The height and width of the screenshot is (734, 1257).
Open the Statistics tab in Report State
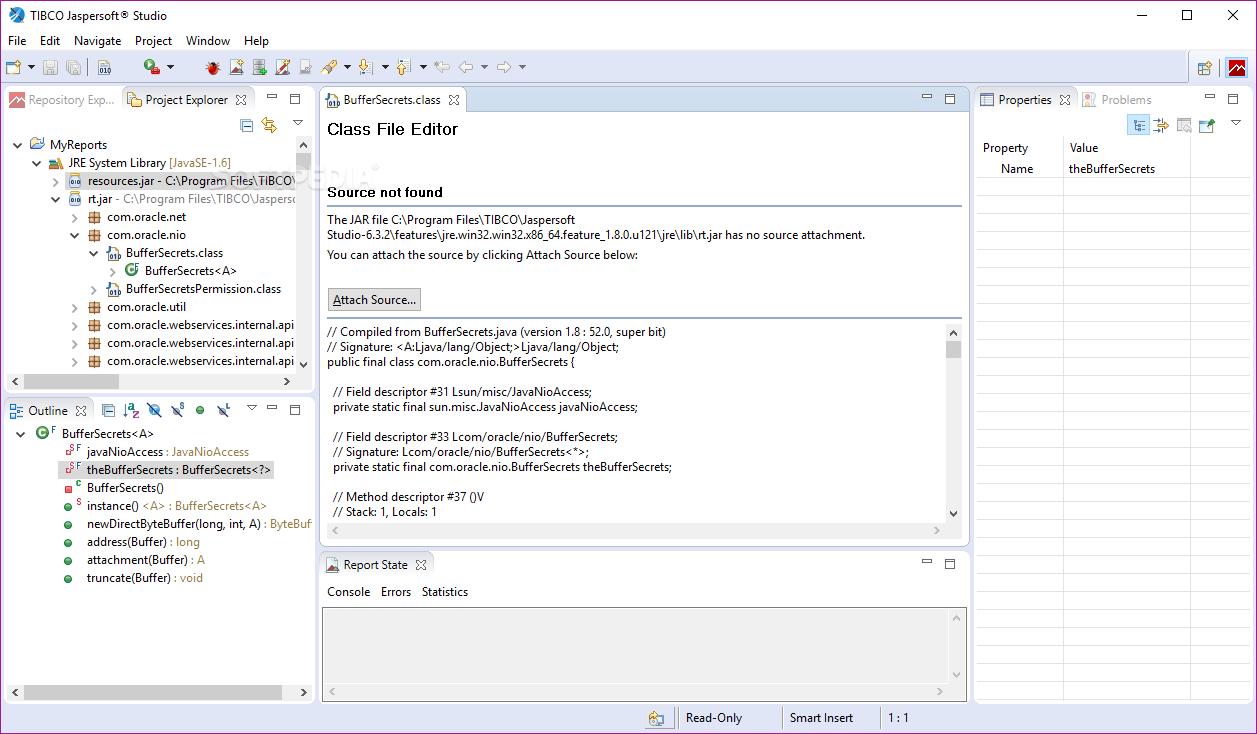445,592
